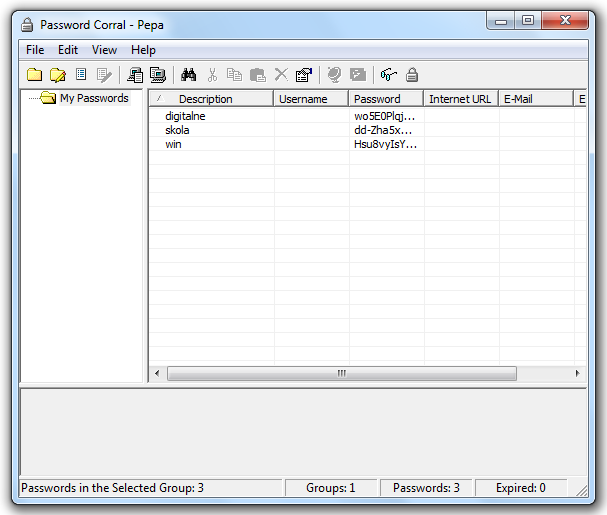Click the dual-monitor computer toolbar icon
The height and width of the screenshot is (515, 607).
pyautogui.click(x=158, y=75)
